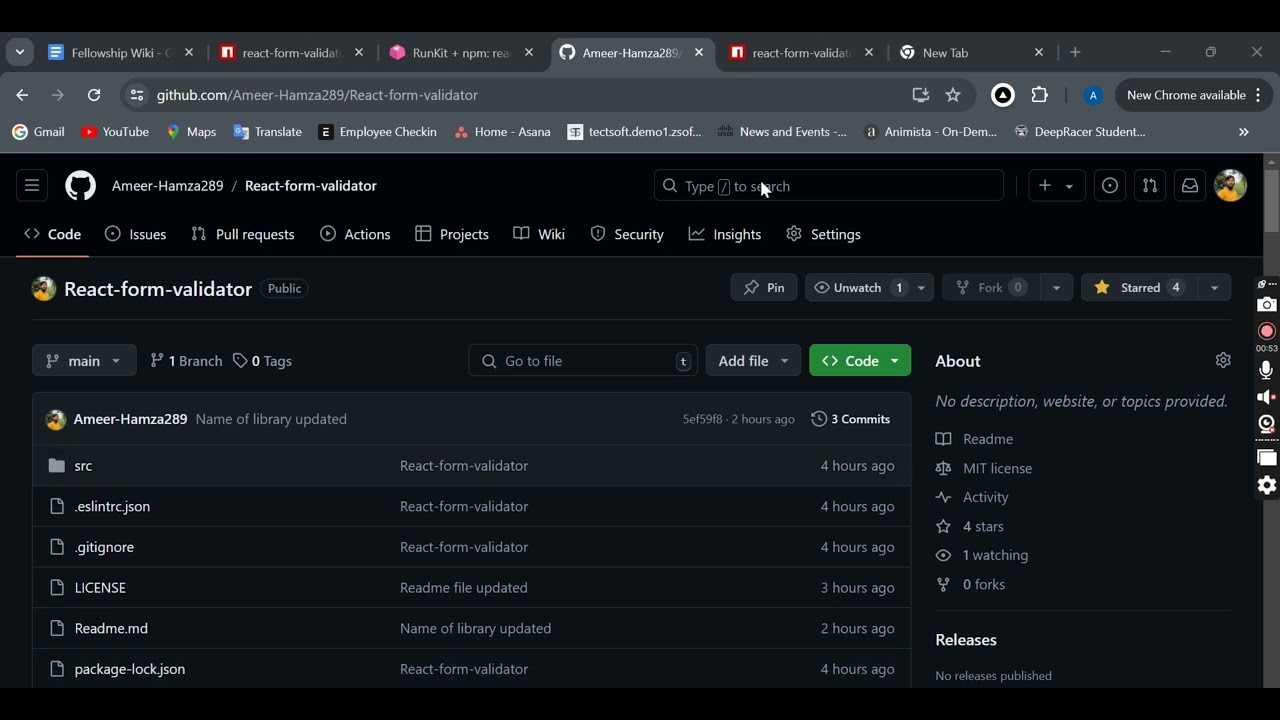Open the notifications inbox icon

click(1190, 186)
